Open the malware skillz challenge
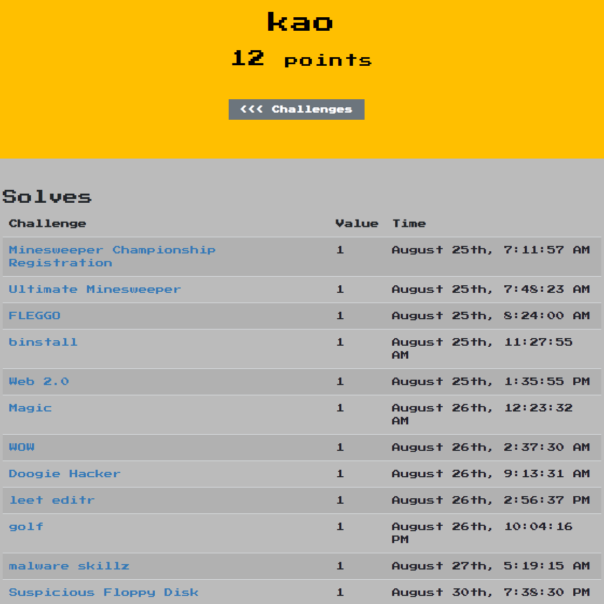The height and width of the screenshot is (604, 604). (69, 566)
